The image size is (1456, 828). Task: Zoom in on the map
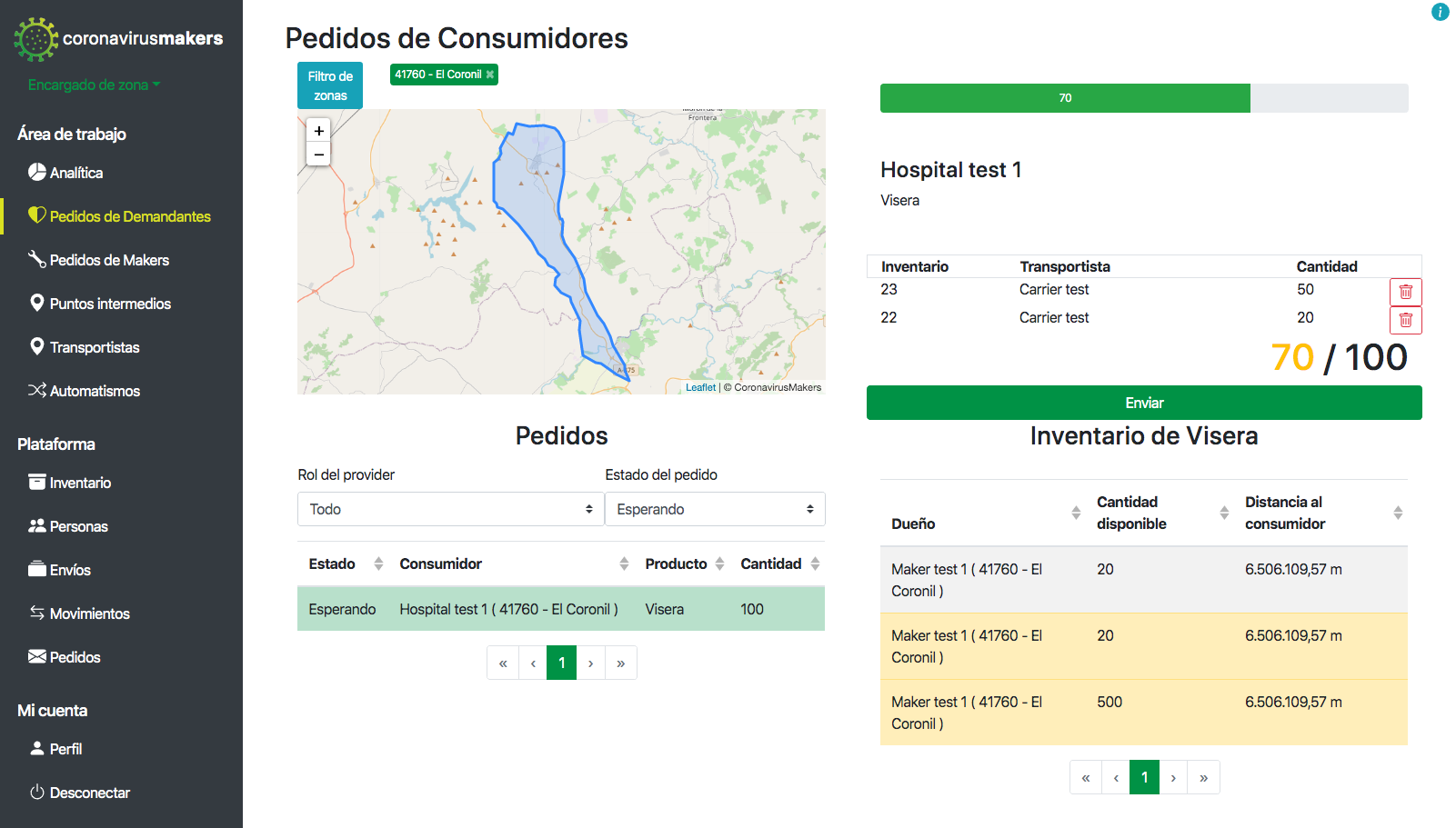tap(318, 131)
